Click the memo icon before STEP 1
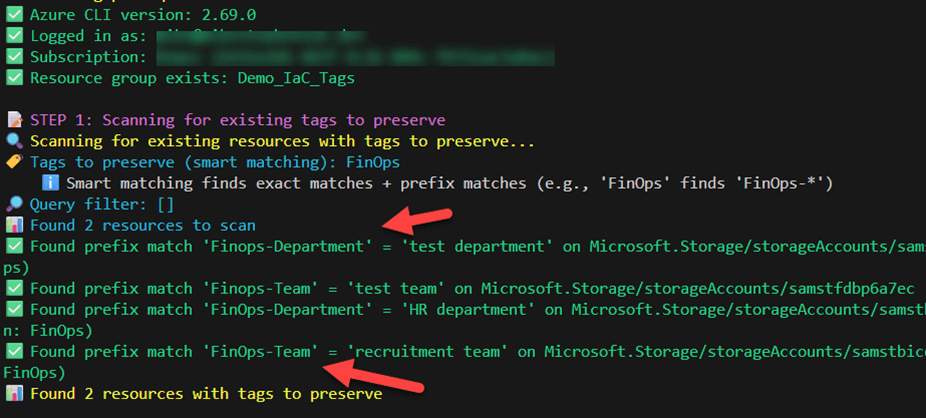This screenshot has height=418, width=926. coord(14,120)
